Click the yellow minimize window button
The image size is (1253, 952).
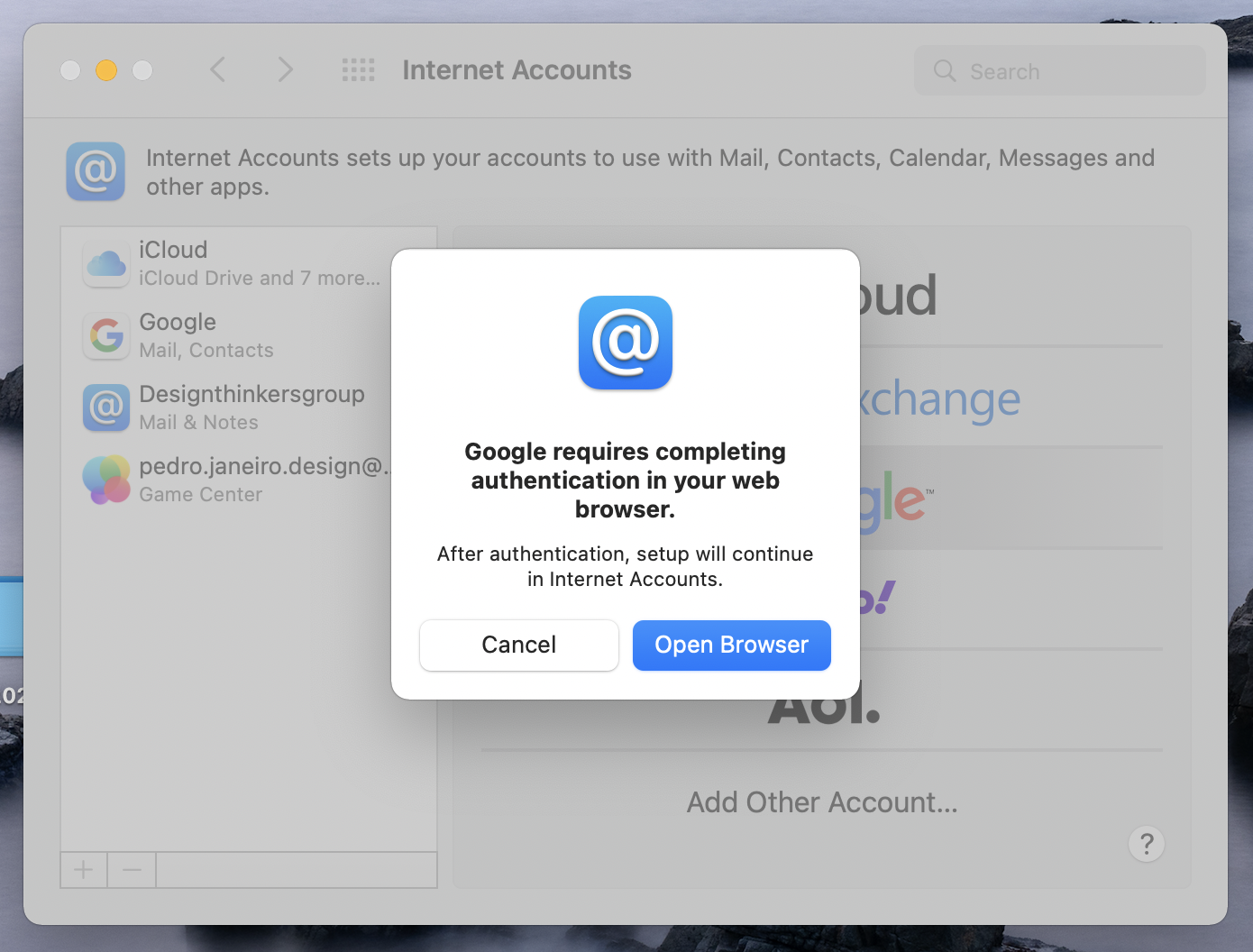106,70
